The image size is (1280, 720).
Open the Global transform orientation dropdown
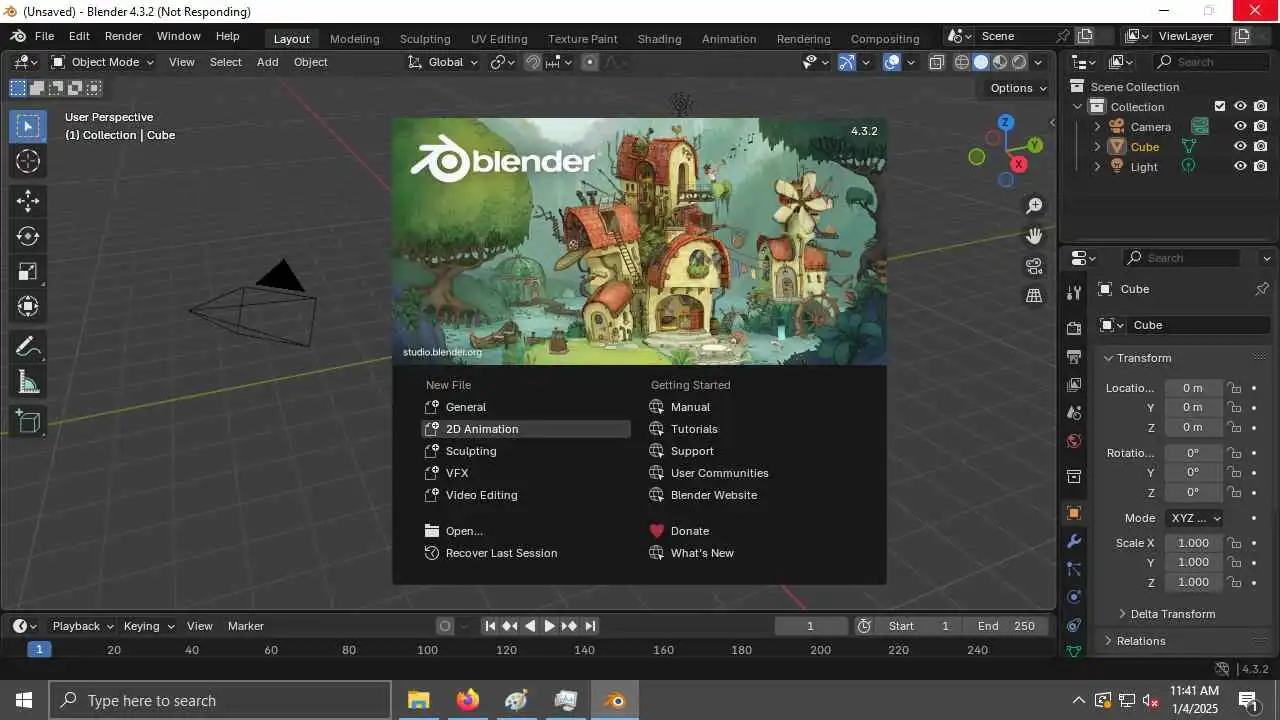tap(444, 62)
